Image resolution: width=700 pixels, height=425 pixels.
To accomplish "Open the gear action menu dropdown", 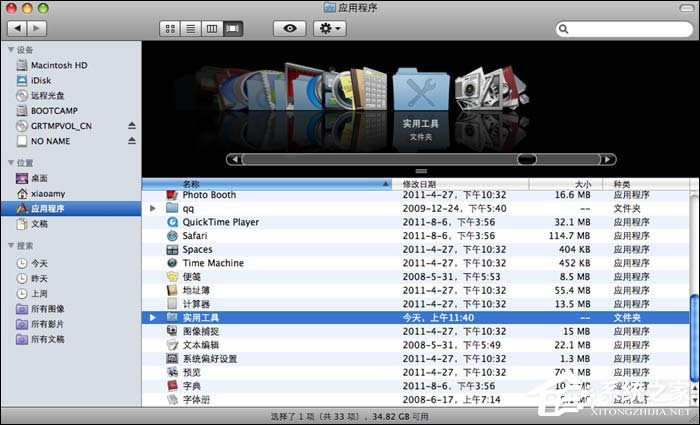I will 329,29.
